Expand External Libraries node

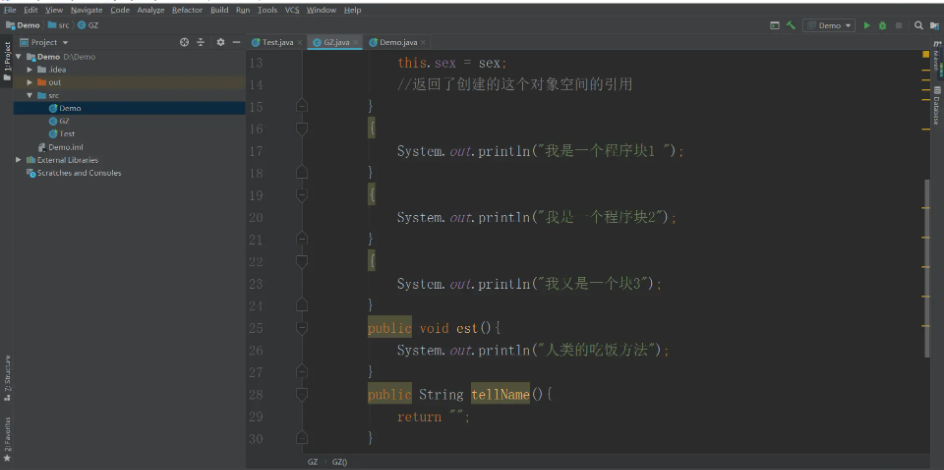click(18, 160)
